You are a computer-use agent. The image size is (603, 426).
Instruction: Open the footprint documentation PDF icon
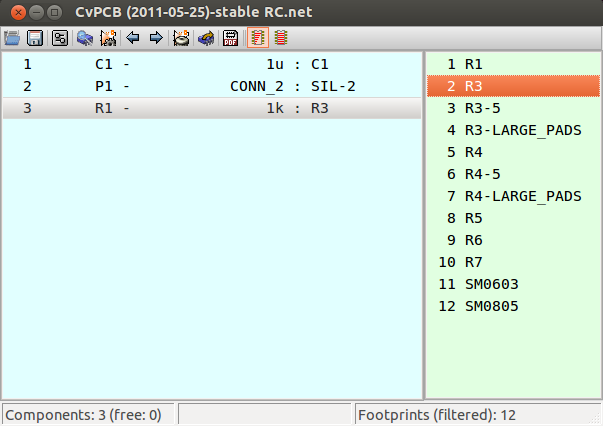[231, 38]
